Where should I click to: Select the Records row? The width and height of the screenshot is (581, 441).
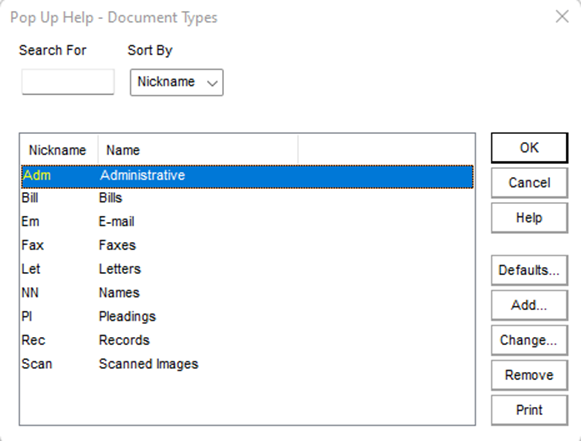pyautogui.click(x=247, y=340)
